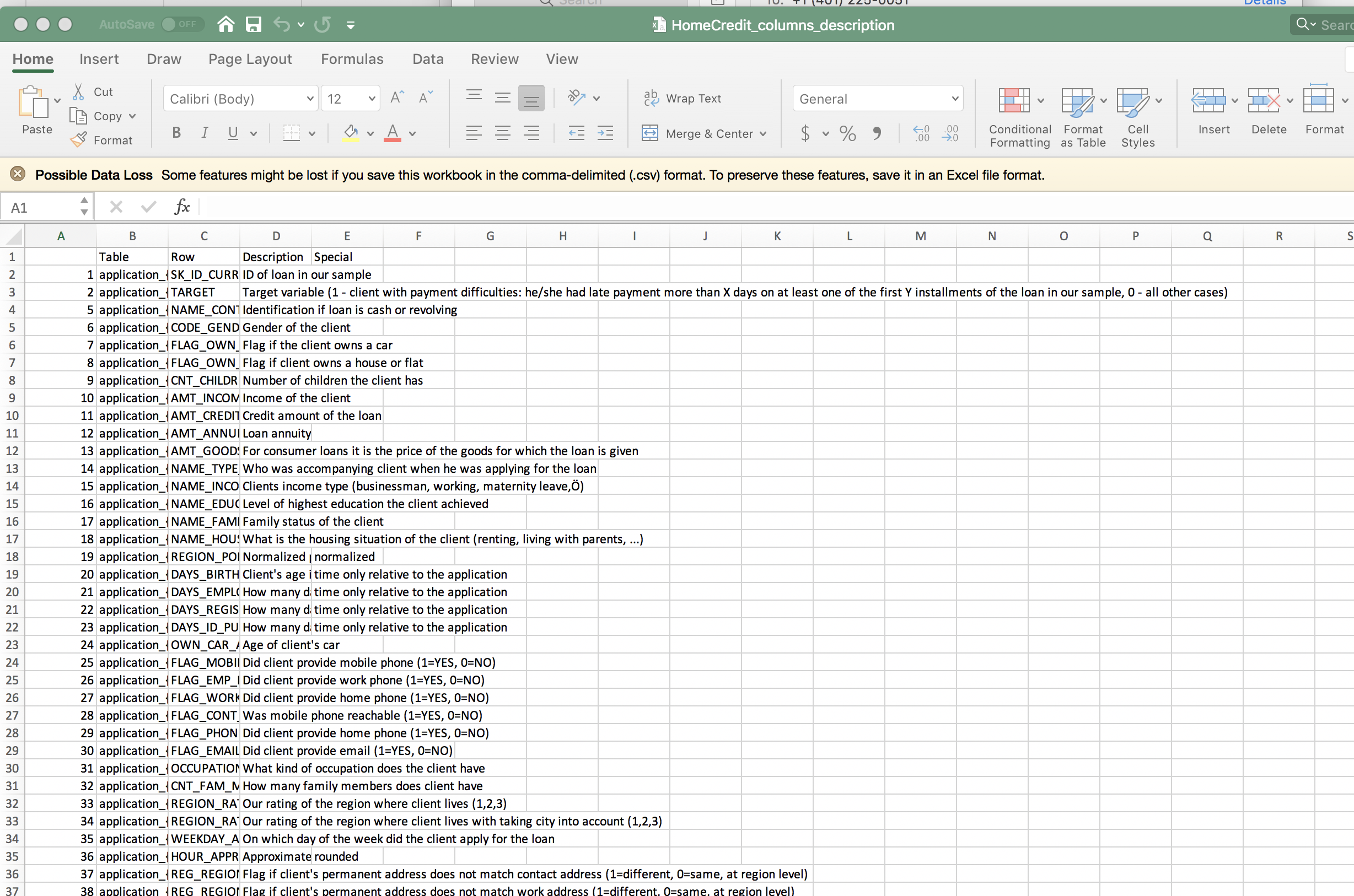The height and width of the screenshot is (896, 1354).
Task: Click the Increase indent icon
Action: (605, 134)
